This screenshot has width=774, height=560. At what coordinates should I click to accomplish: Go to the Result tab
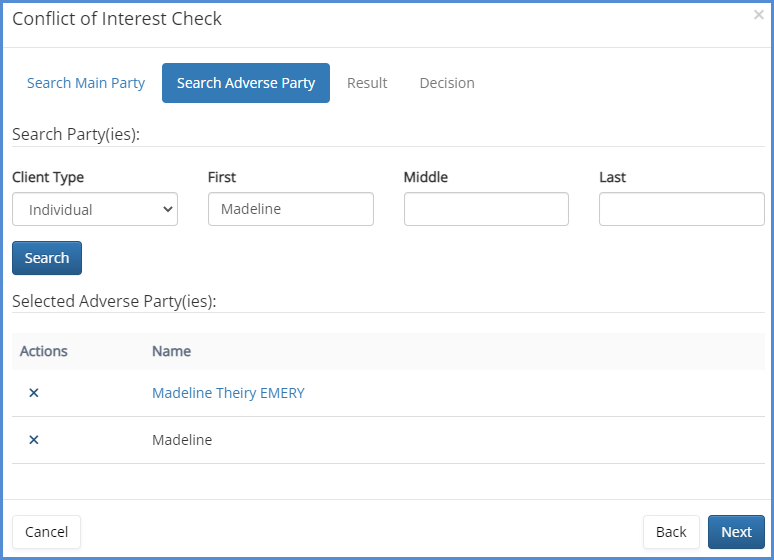pos(367,83)
